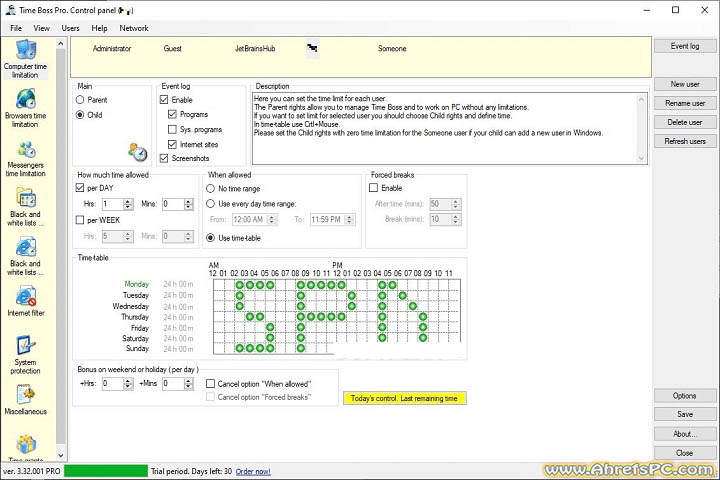The height and width of the screenshot is (480, 720).
Task: Click the green trial period progress bar
Action: coord(106,471)
